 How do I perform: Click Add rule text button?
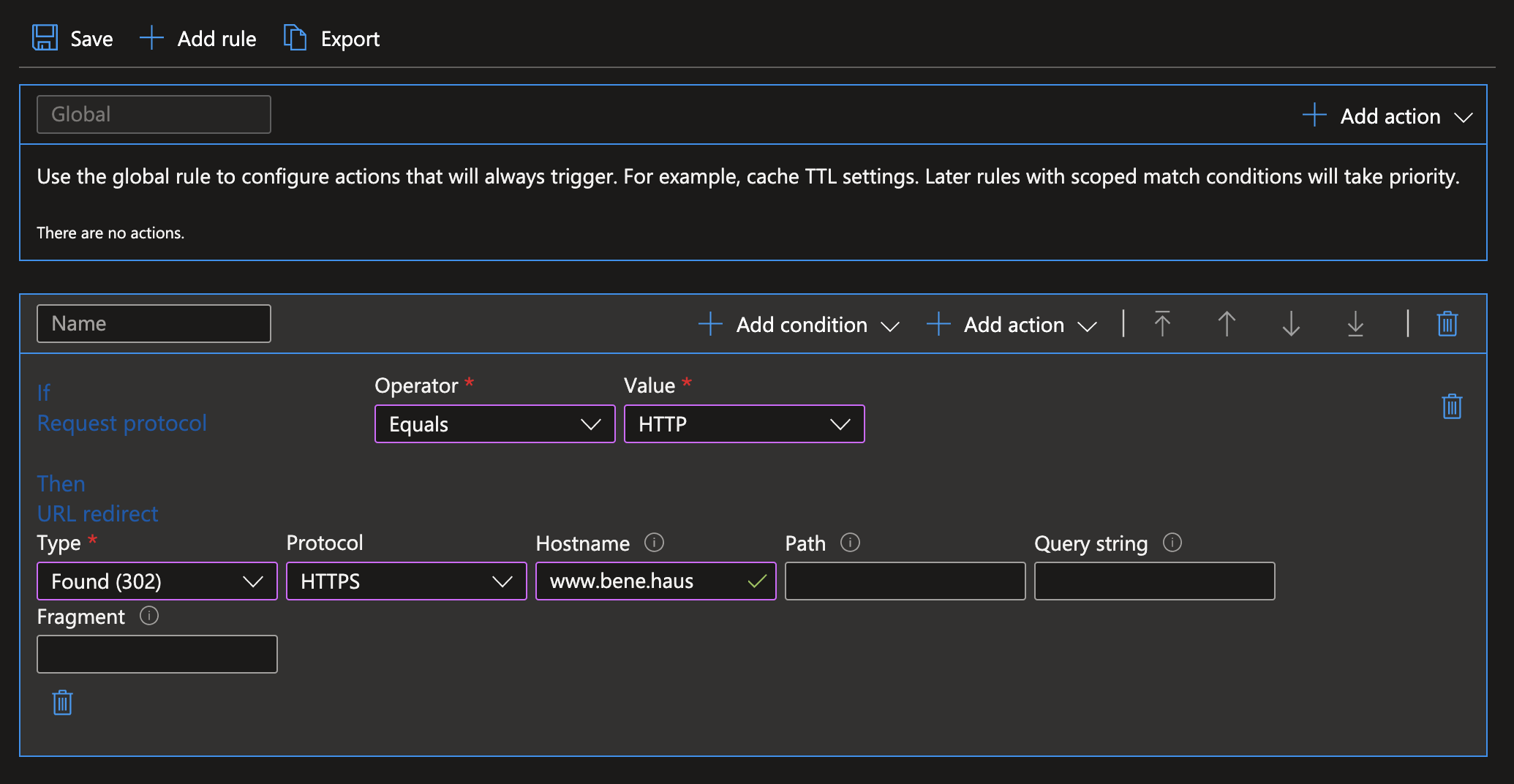[x=216, y=39]
